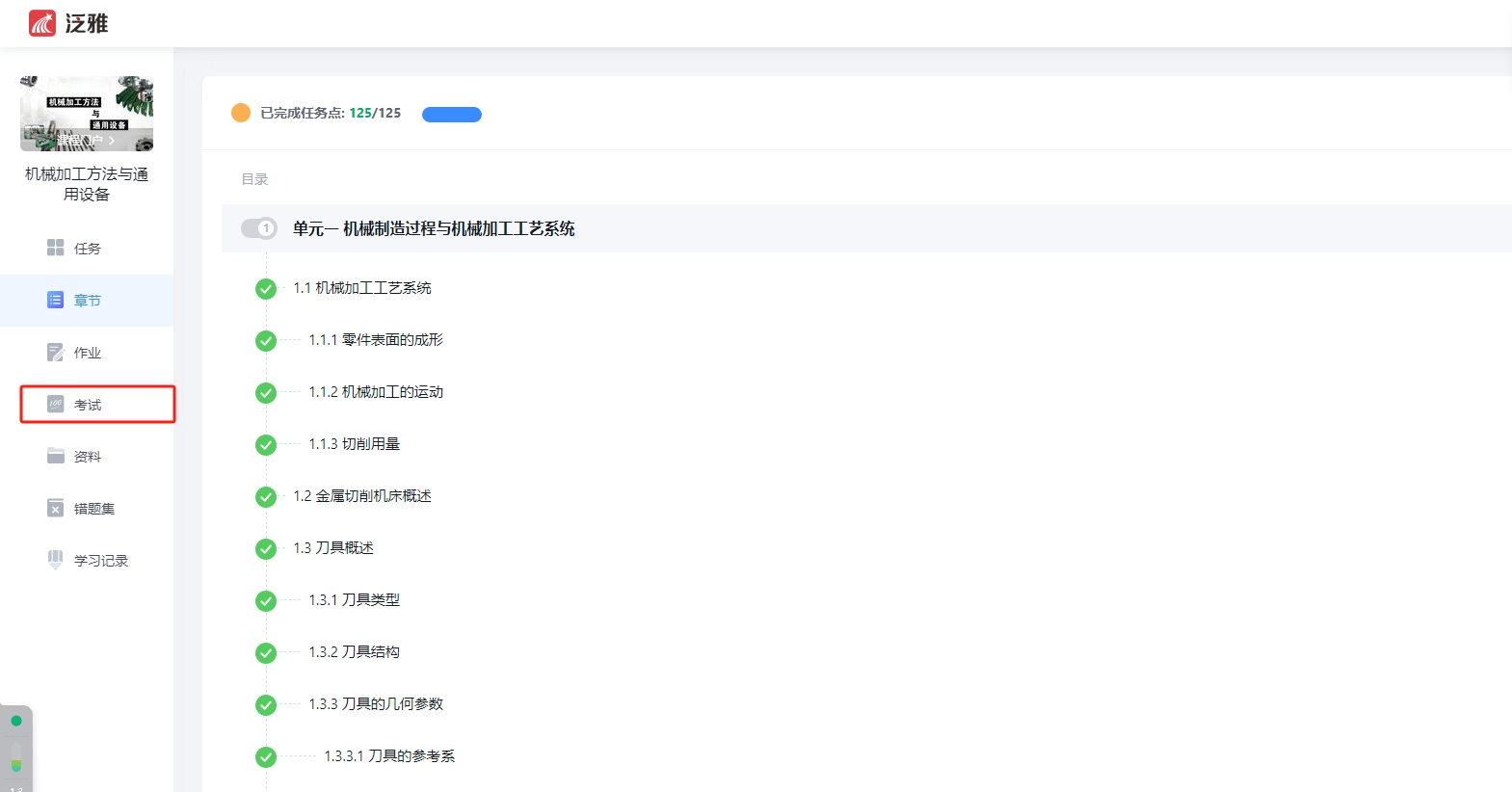This screenshot has height=792, width=1512.
Task: Open the 作业 pencil icon
Action: (x=56, y=352)
